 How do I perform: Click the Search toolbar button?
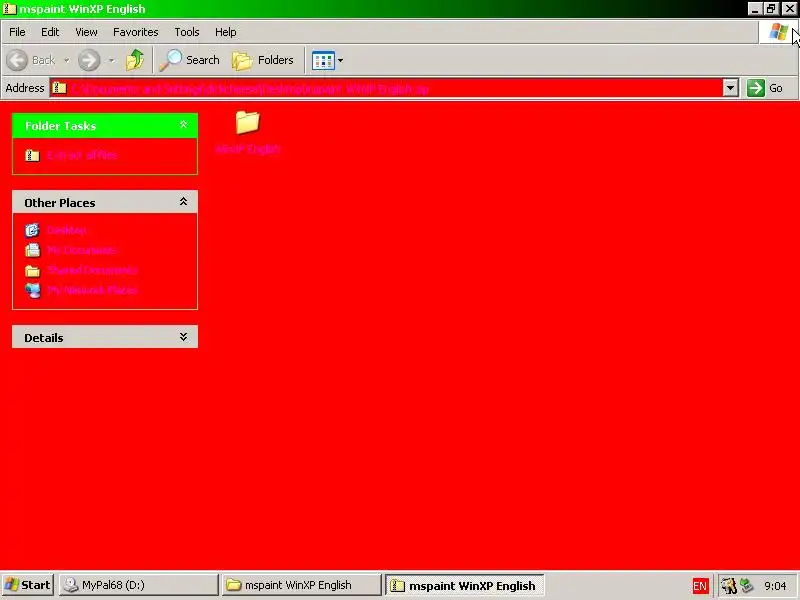point(189,60)
